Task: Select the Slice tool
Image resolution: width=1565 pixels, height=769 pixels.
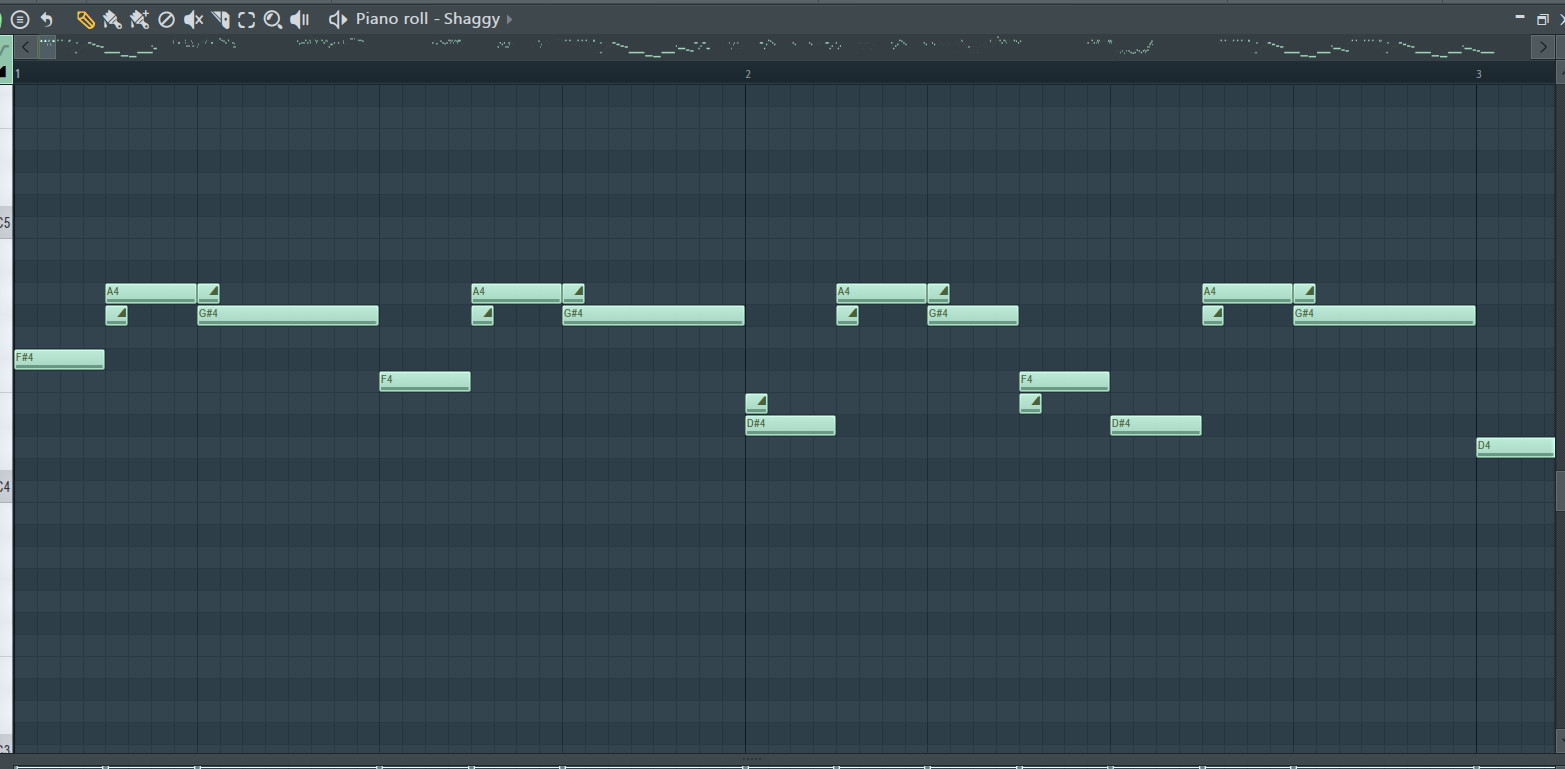Action: click(219, 18)
